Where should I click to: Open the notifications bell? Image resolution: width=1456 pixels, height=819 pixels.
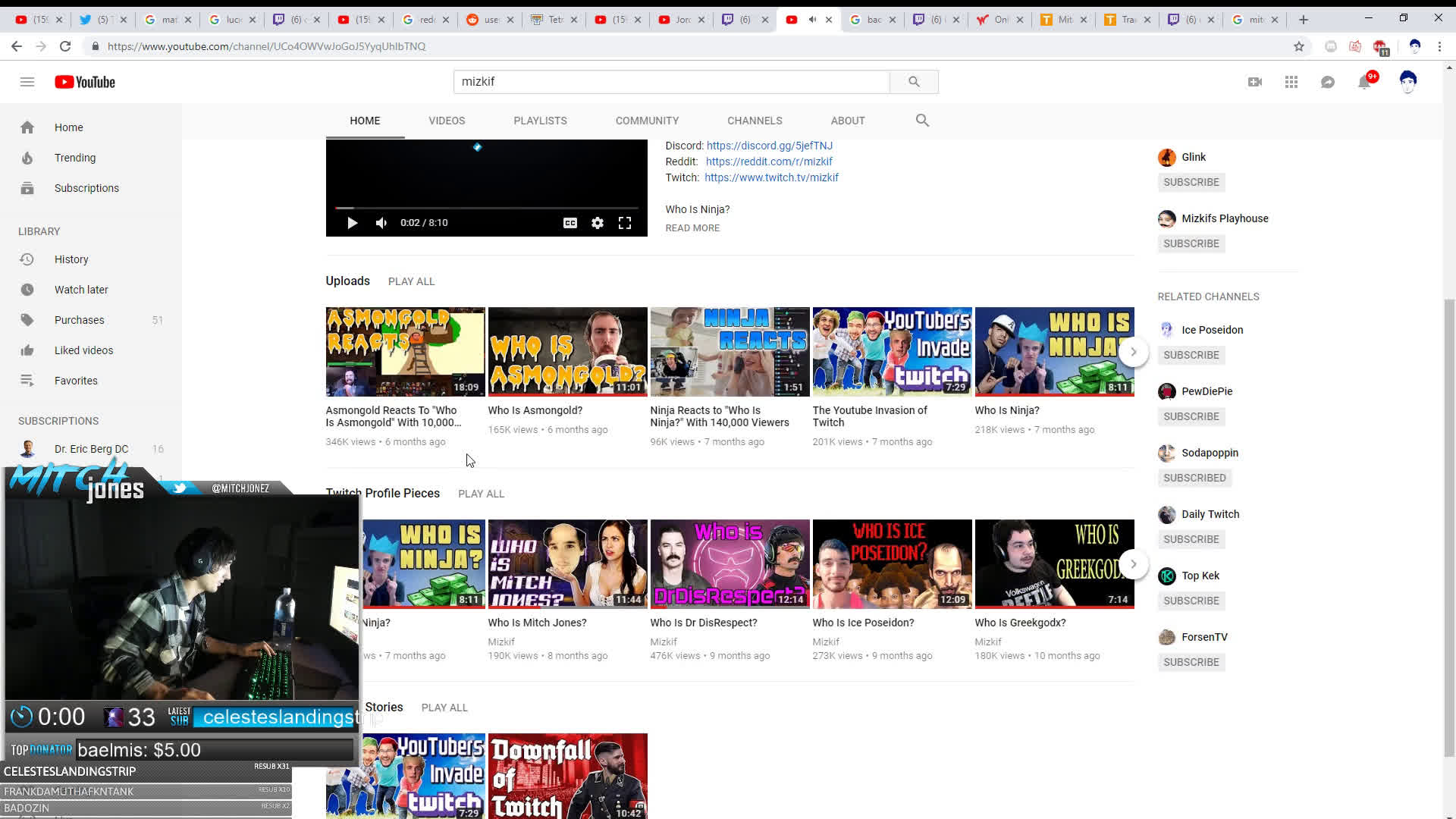coord(1364,82)
